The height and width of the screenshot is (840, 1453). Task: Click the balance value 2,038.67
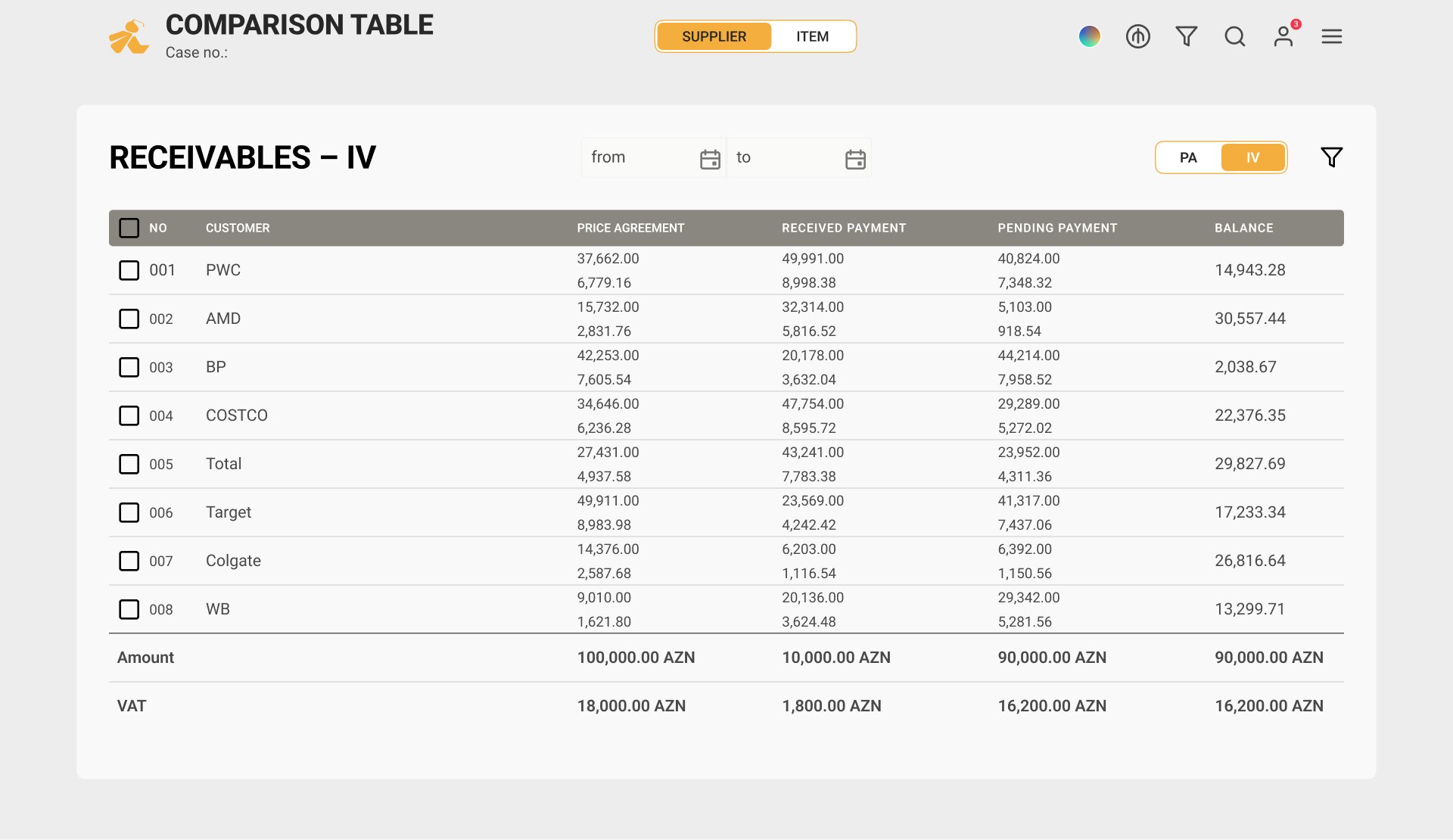1246,367
